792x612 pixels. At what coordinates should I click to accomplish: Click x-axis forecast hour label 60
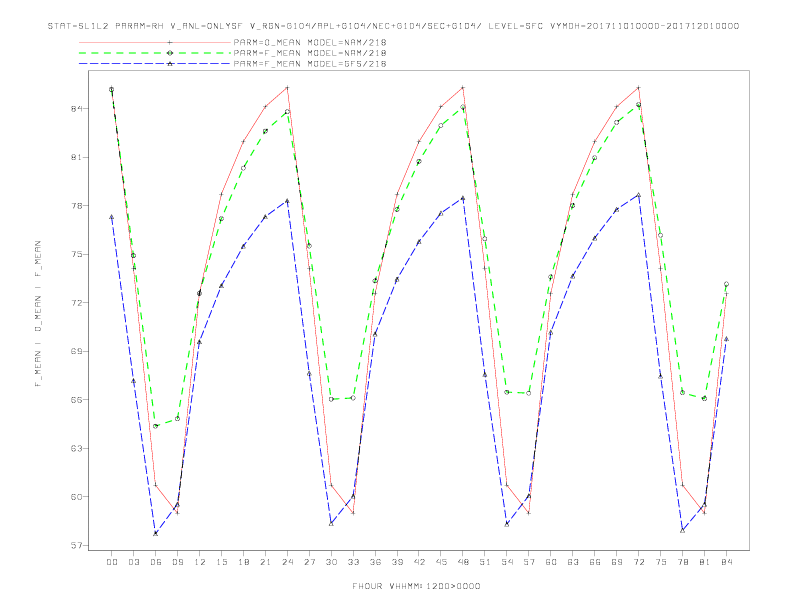click(551, 562)
